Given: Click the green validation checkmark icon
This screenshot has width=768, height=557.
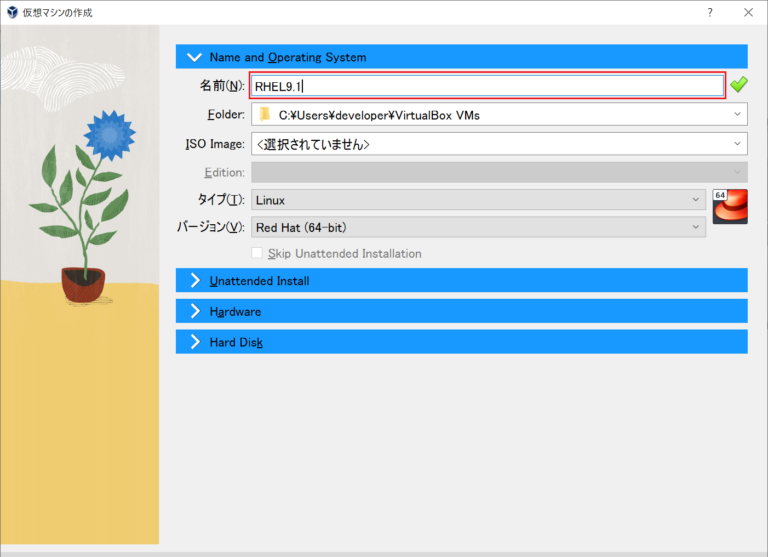Looking at the screenshot, I should 738,85.
